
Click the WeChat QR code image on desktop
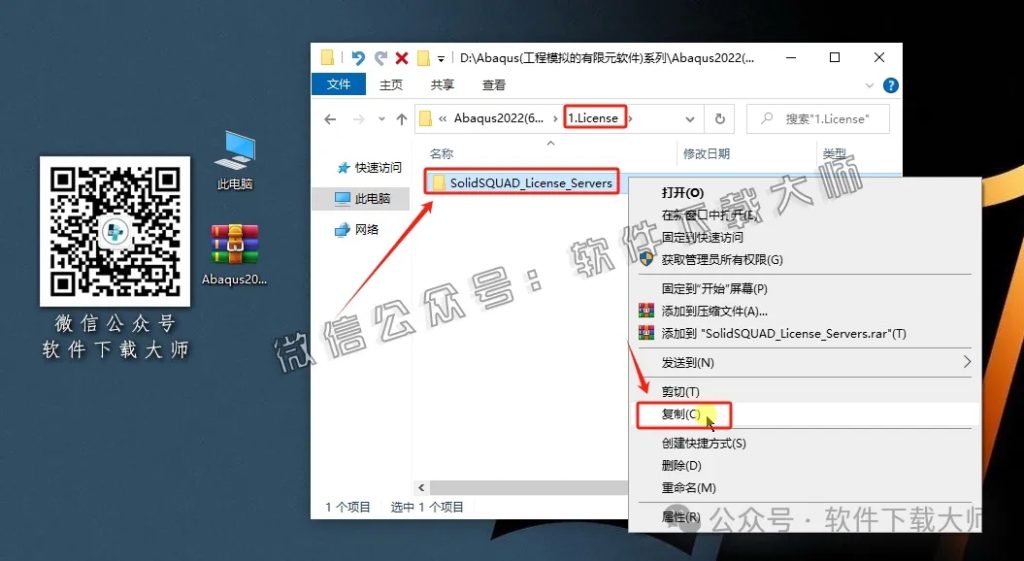[115, 231]
